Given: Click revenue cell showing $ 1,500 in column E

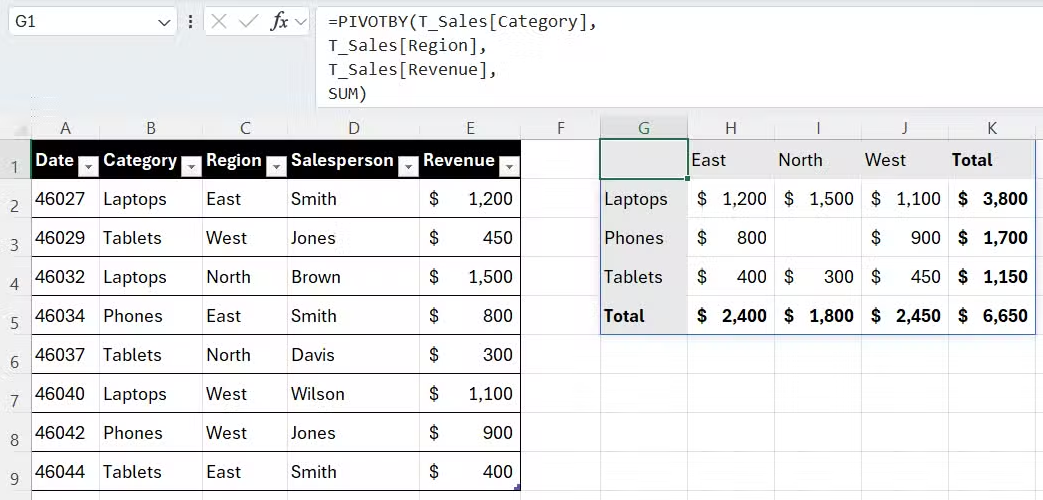Looking at the screenshot, I should 470,277.
